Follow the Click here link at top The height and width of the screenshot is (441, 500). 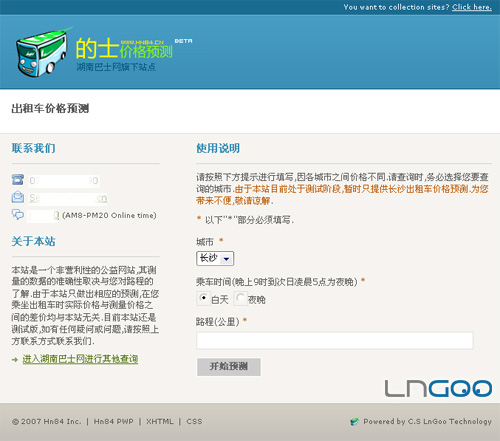coord(472,7)
